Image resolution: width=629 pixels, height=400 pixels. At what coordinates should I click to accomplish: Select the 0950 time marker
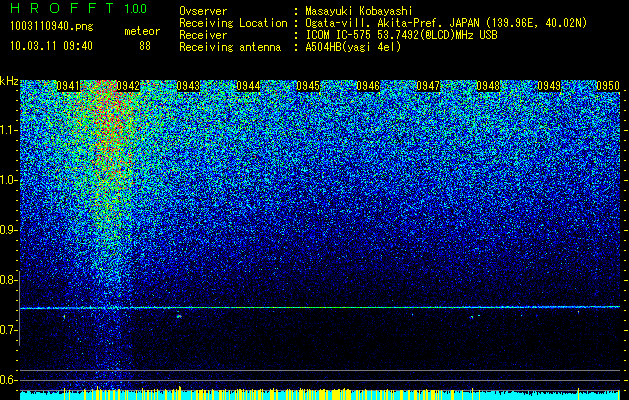[x=608, y=86]
